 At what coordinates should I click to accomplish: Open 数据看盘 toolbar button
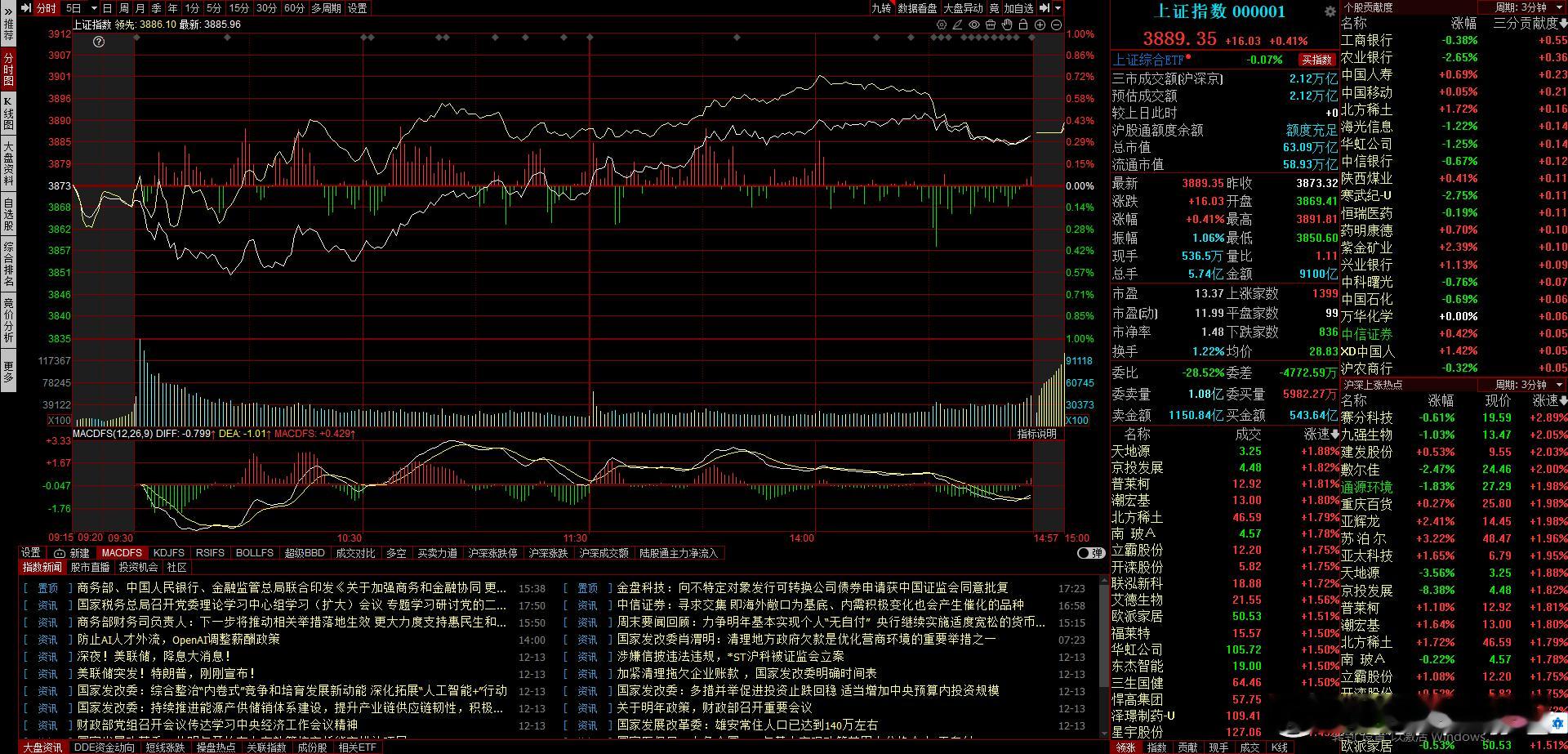[917, 8]
